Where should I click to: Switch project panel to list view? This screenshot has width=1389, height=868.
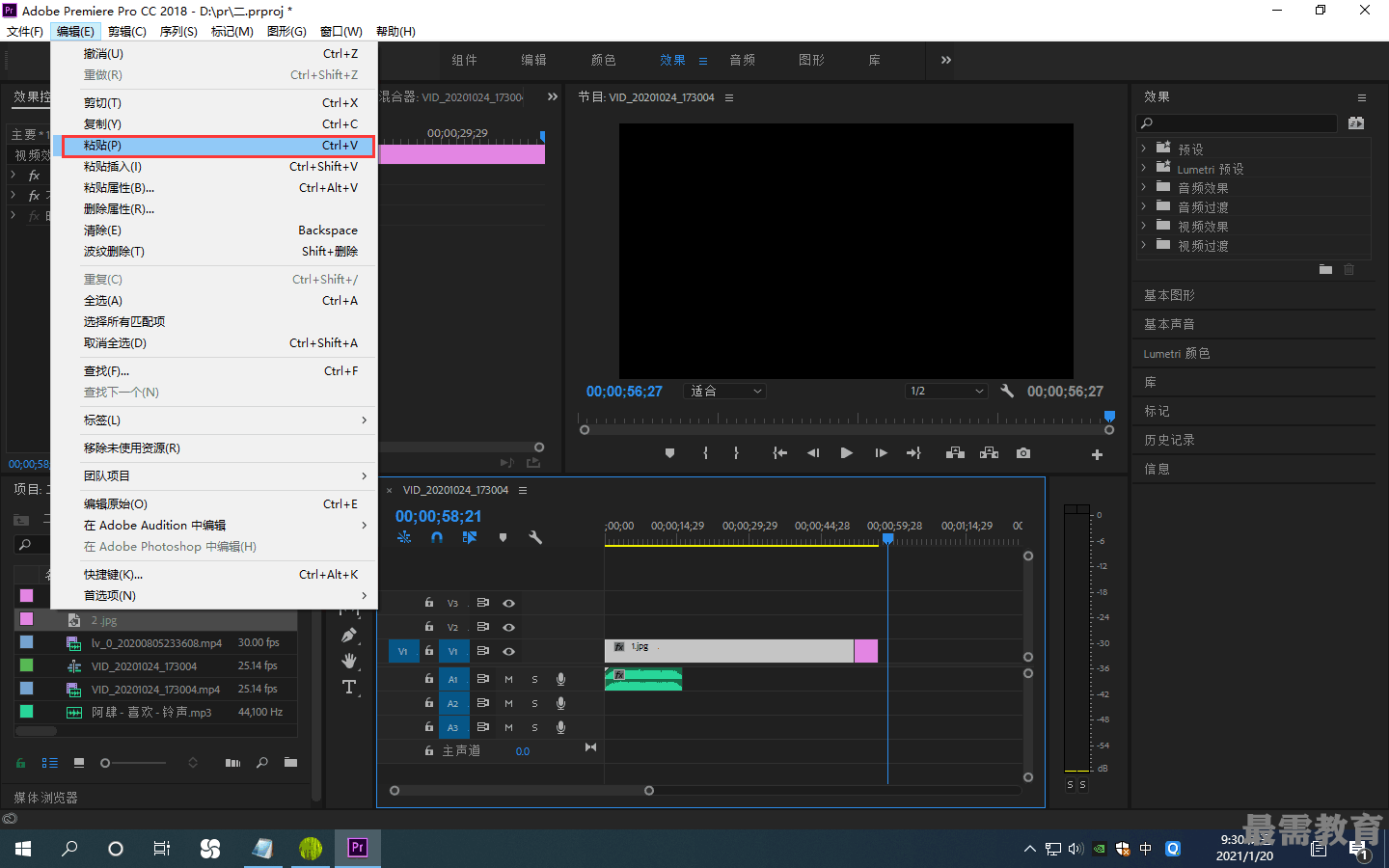point(50,763)
